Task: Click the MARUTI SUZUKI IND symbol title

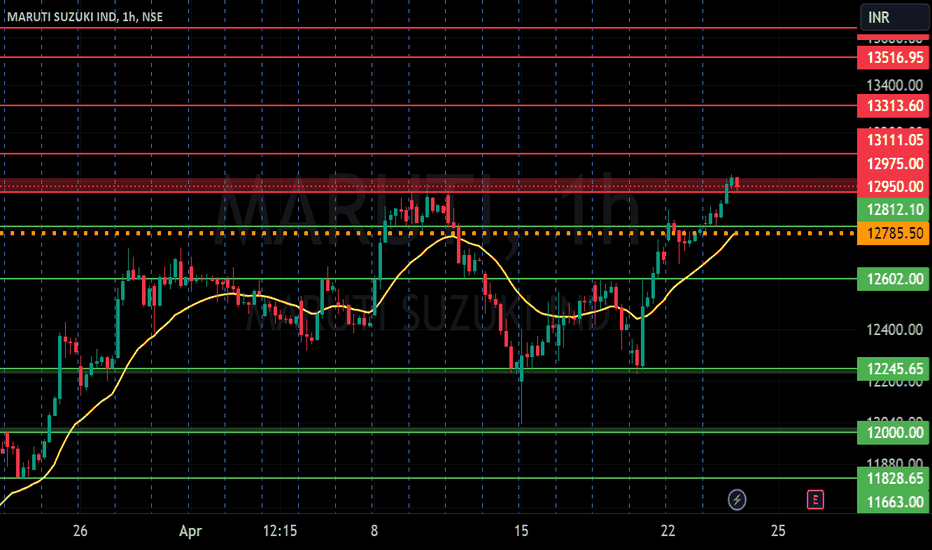Action: [x=85, y=17]
